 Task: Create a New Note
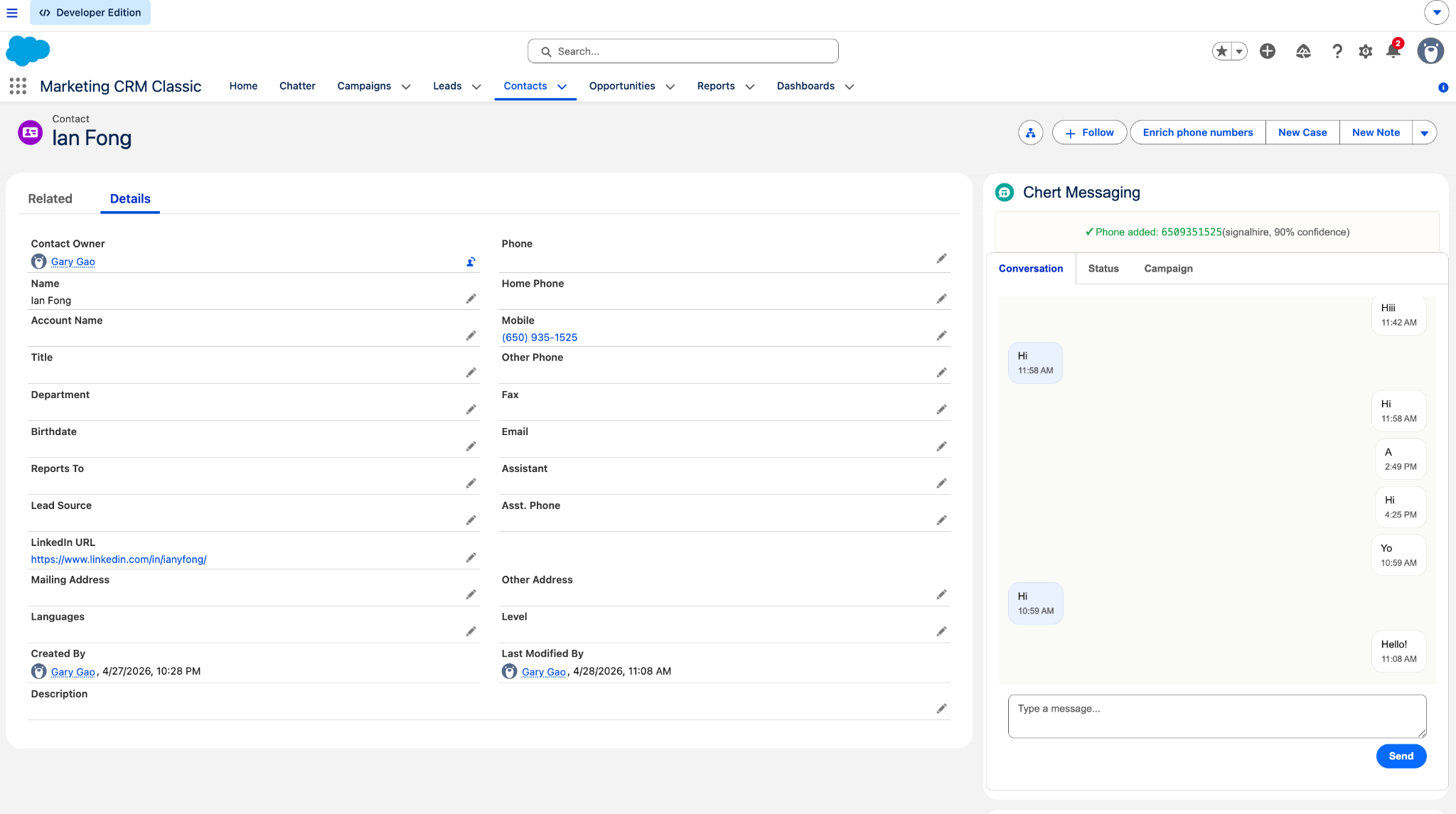pos(1376,133)
